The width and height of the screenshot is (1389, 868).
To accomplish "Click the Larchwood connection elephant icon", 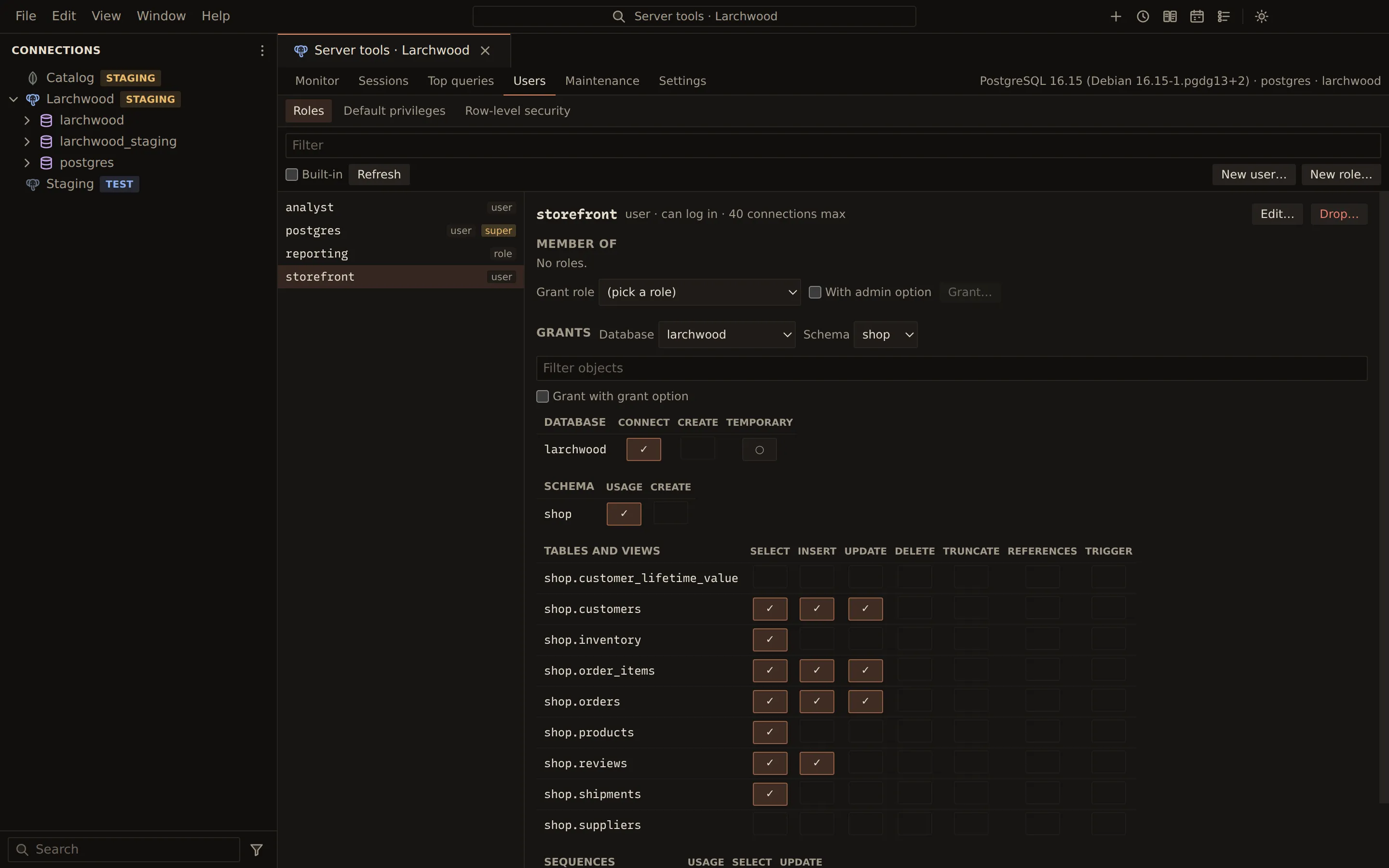I will click(33, 99).
